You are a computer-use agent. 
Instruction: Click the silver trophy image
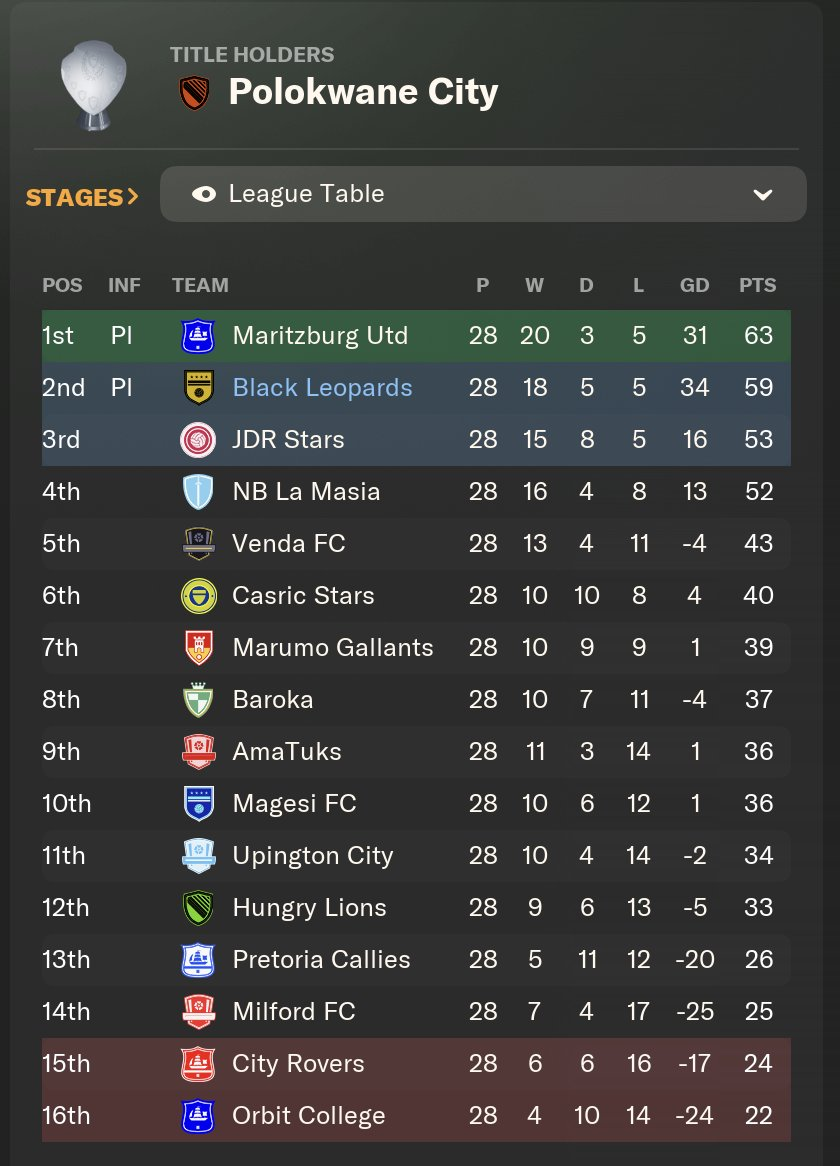point(93,85)
